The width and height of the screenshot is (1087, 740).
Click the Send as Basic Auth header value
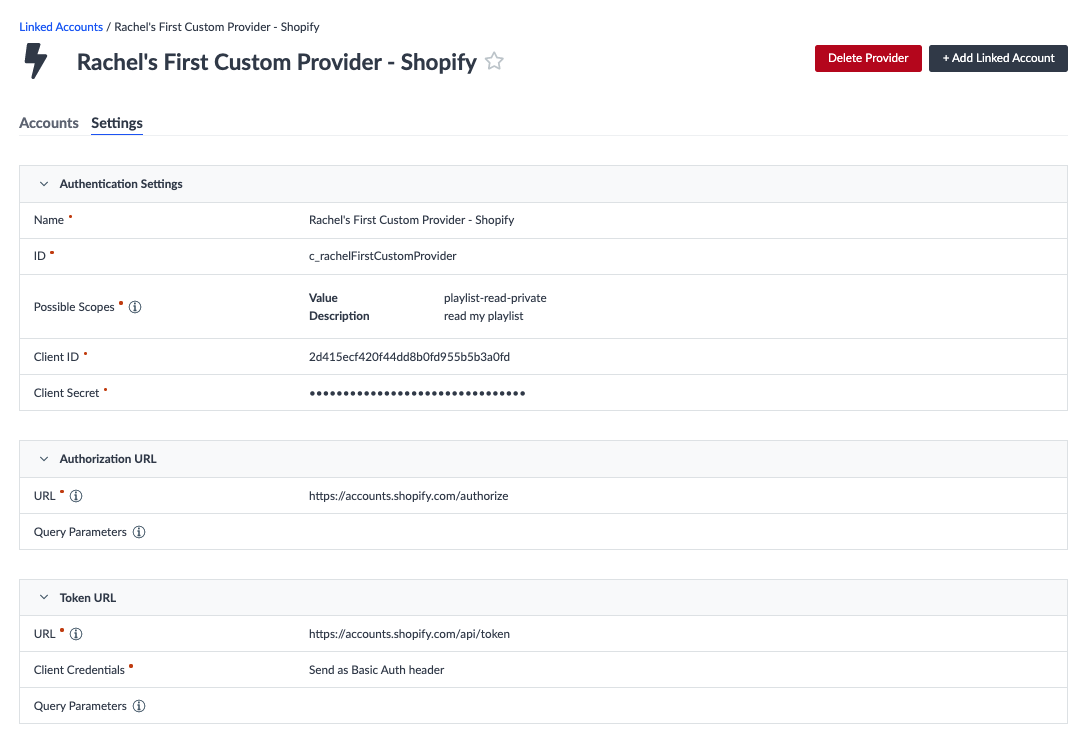(376, 670)
